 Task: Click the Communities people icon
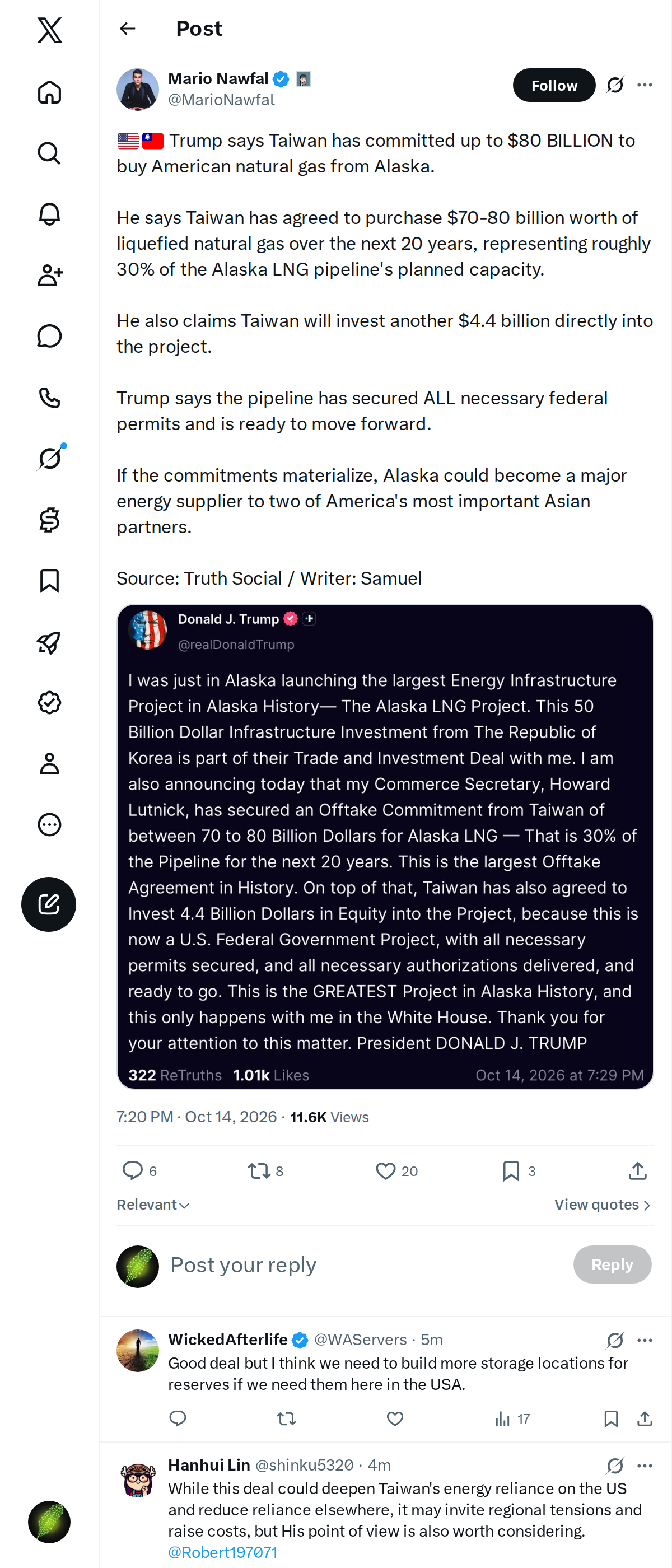click(49, 275)
